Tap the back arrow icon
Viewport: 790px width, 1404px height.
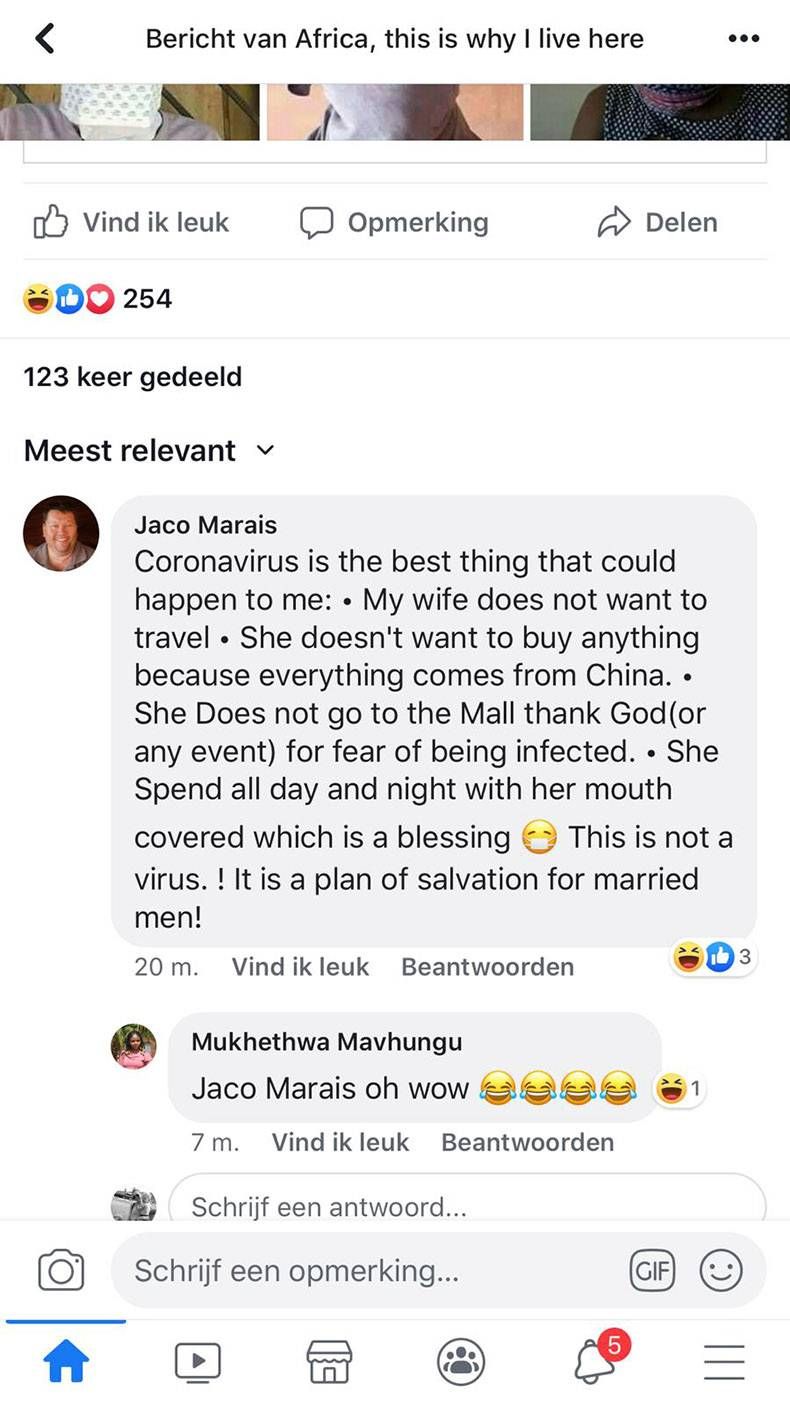pos(45,39)
